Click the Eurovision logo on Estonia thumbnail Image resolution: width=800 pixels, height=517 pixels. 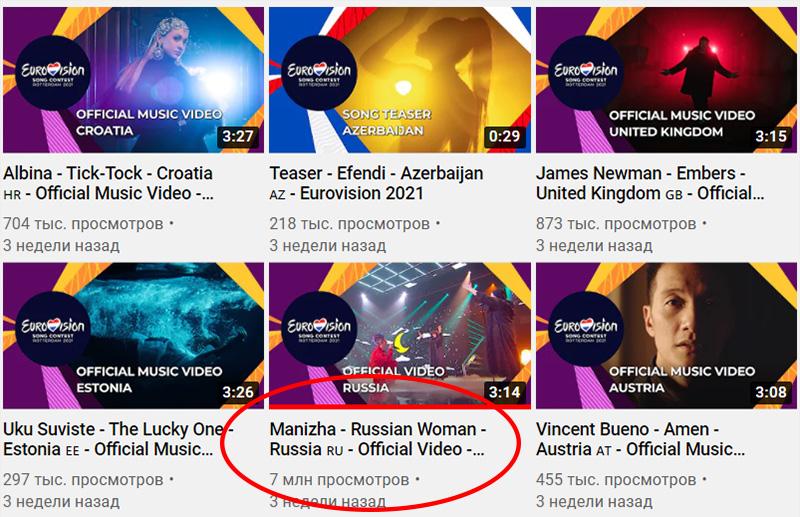pyautogui.click(x=53, y=329)
